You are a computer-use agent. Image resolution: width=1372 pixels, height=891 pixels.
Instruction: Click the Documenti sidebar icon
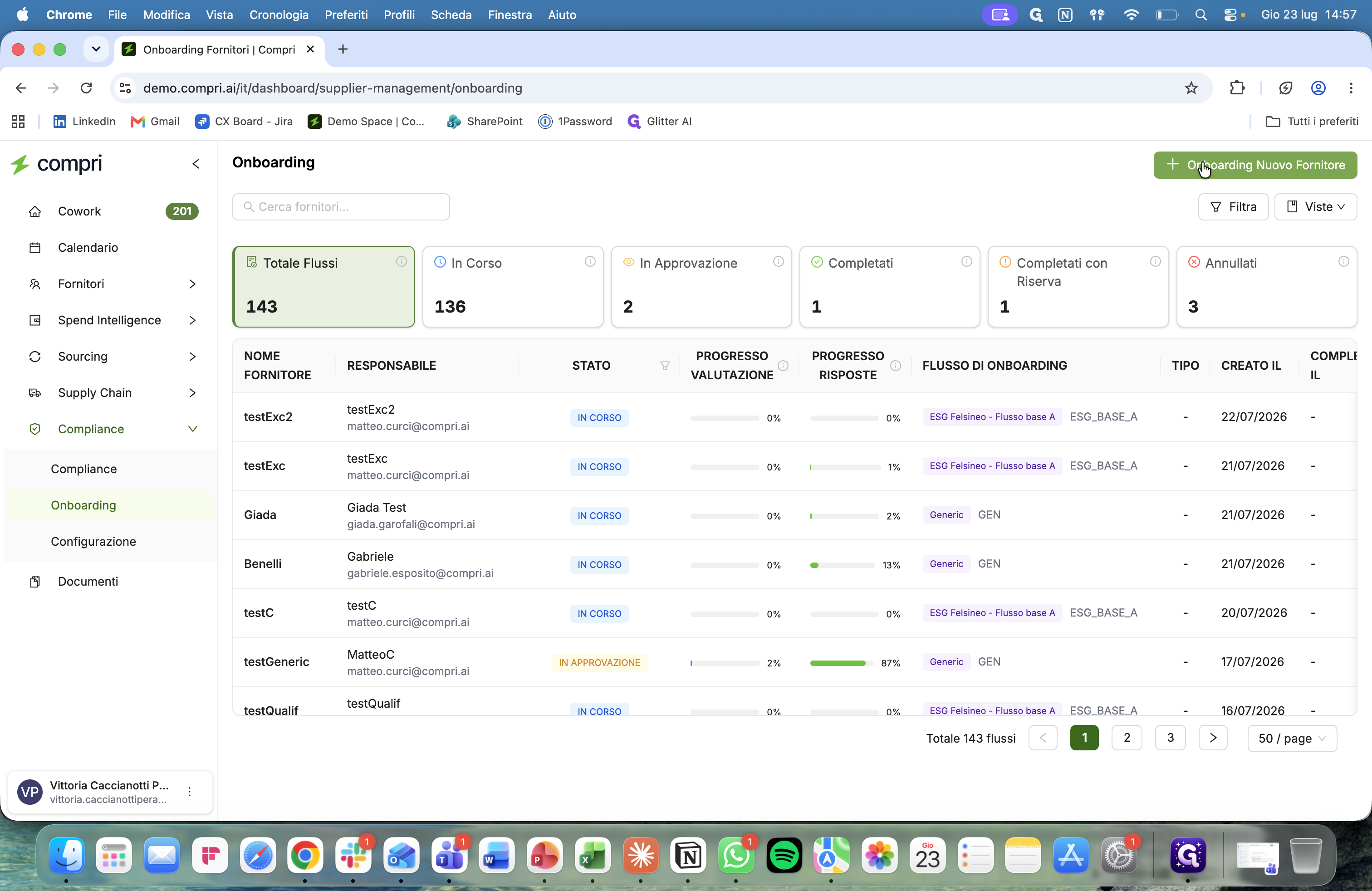[35, 582]
